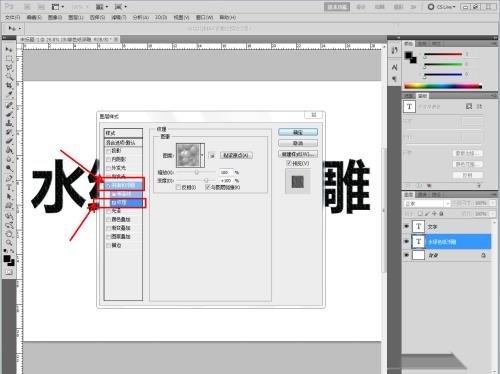Select the Rectangular Marquee tool
The height and width of the screenshot is (374, 500).
[9, 59]
